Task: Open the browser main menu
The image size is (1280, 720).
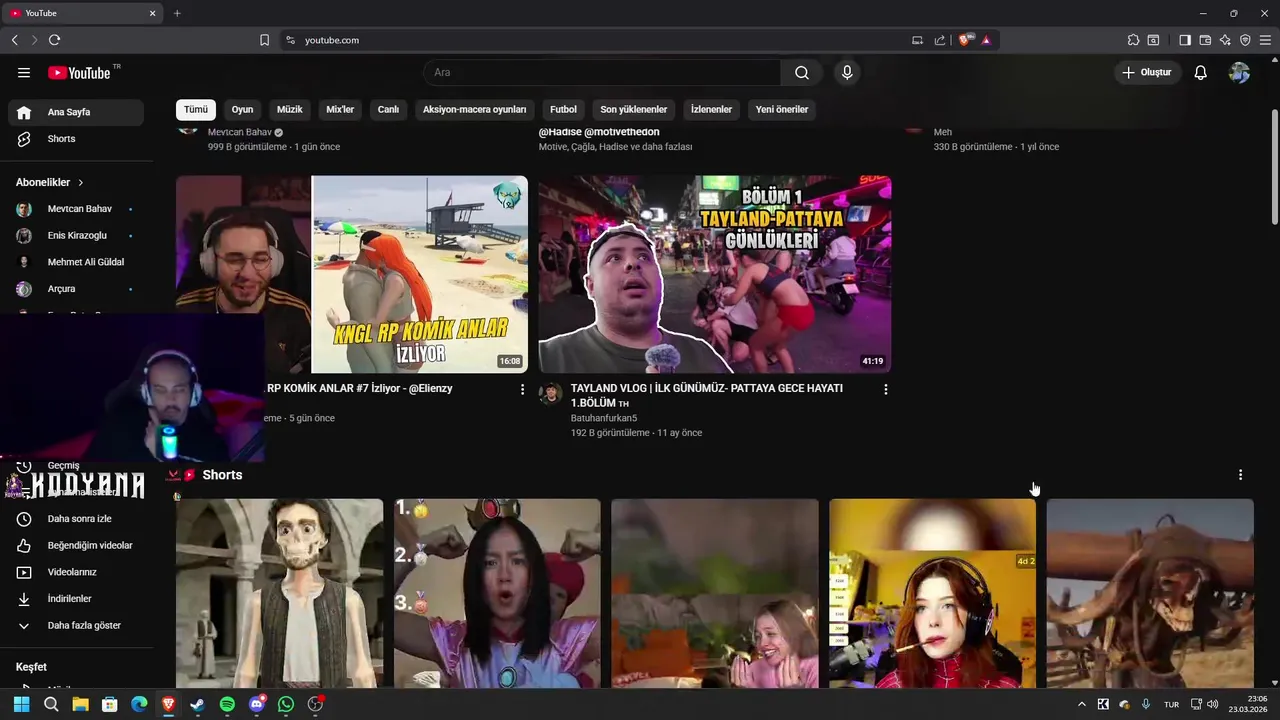Action: click(1265, 40)
